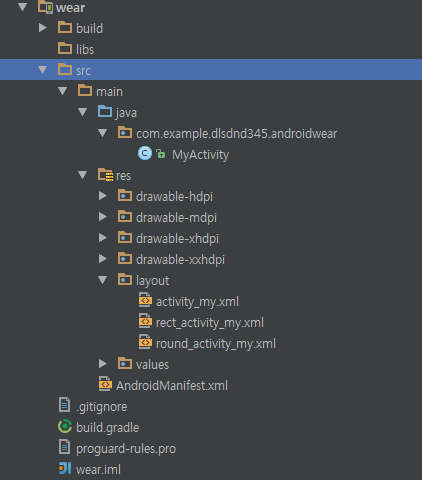This screenshot has height=480, width=422.
Task: Expand the drawable-xhdpi folder arrow
Action: (x=103, y=238)
